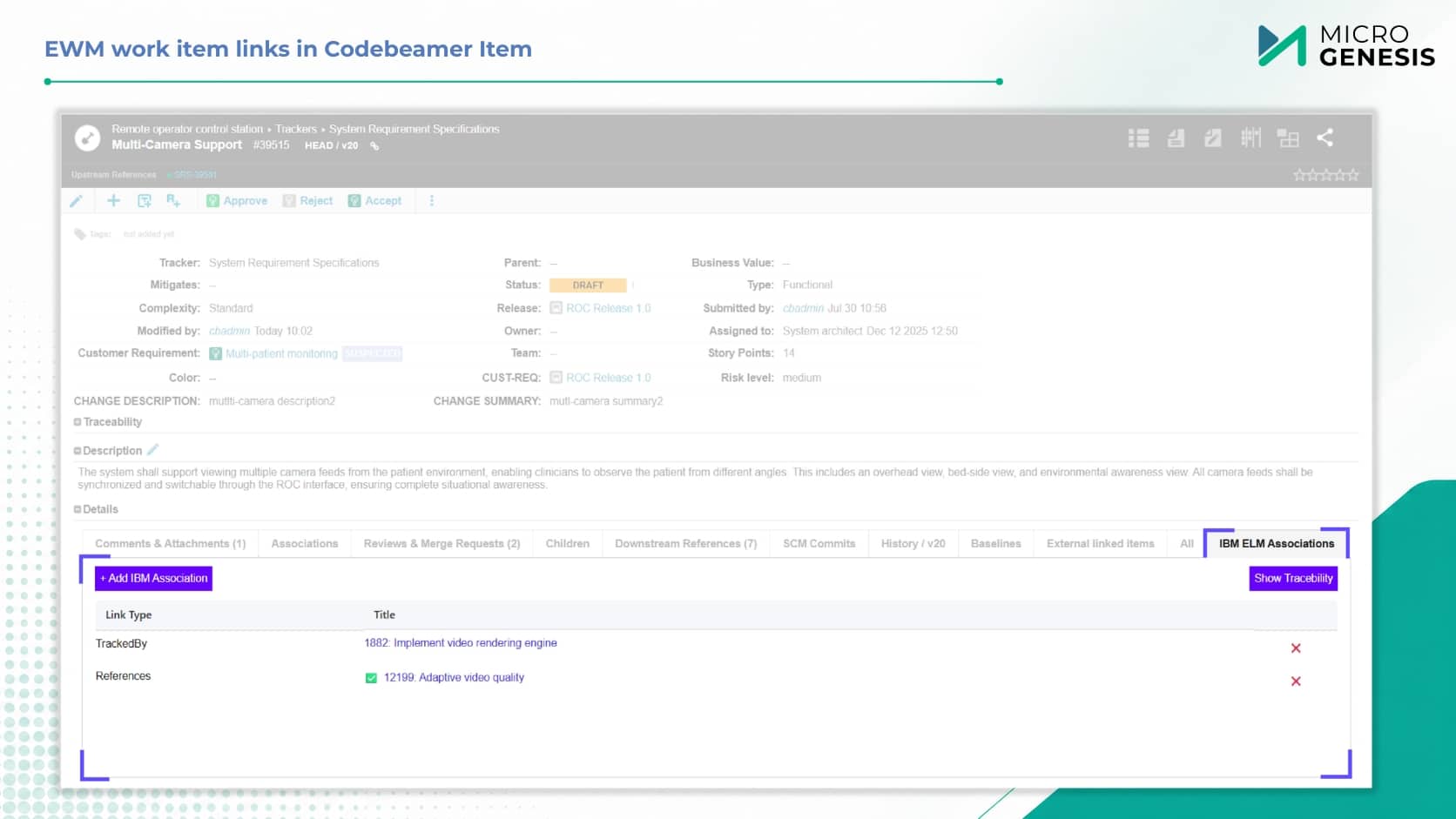This screenshot has height=819, width=1456.
Task: Click the TrackedBy link type cell
Action: pyautogui.click(x=121, y=644)
